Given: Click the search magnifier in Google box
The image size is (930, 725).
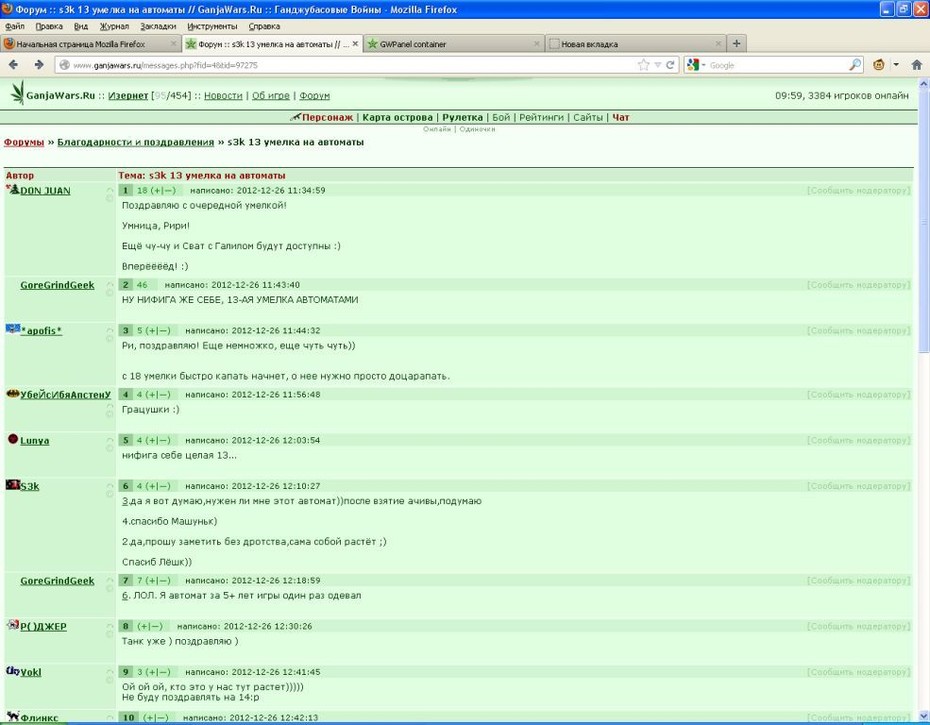Looking at the screenshot, I should 855,65.
